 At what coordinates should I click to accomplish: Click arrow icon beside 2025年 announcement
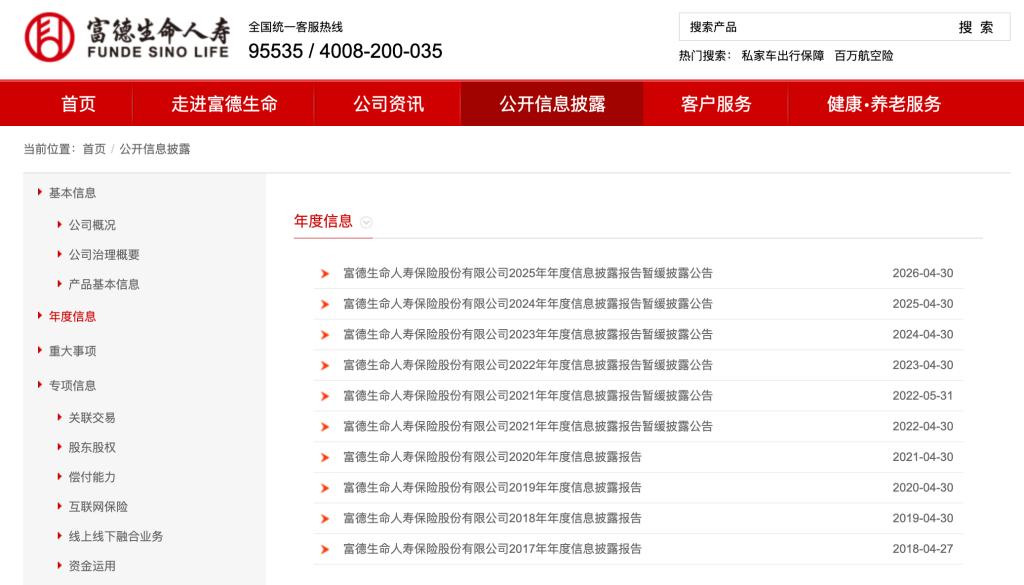(x=325, y=274)
